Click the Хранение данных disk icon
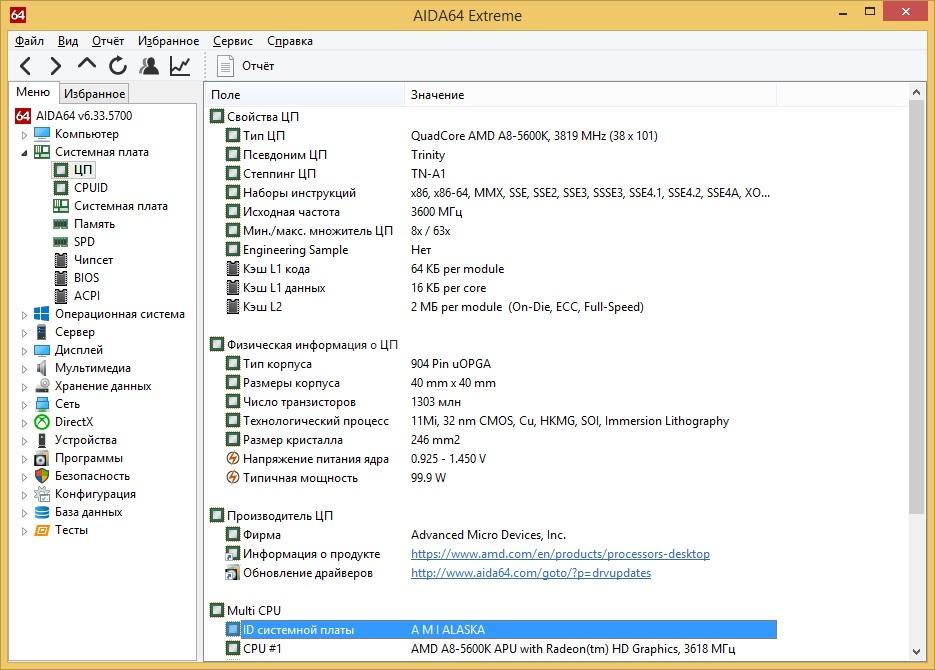The width and height of the screenshot is (935, 670). tap(42, 386)
